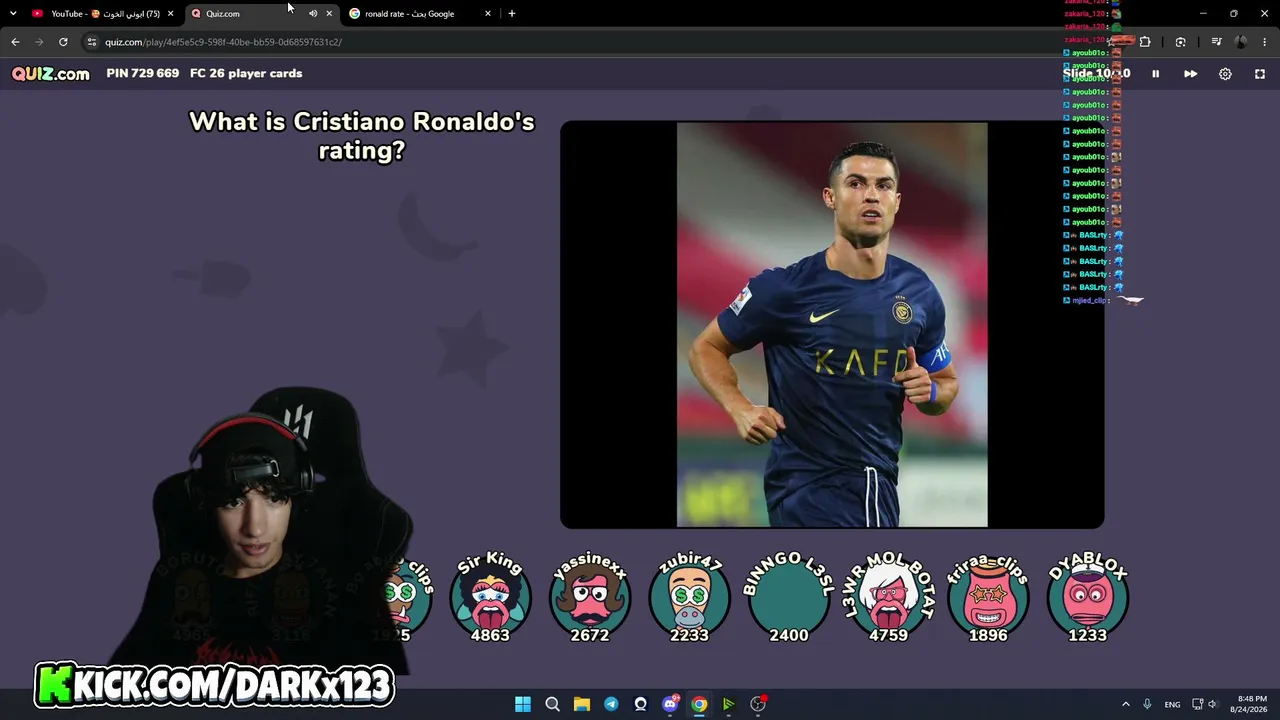Image resolution: width=1280 pixels, height=720 pixels.
Task: Skip forward to the next quiz slide
Action: pyautogui.click(x=1190, y=73)
